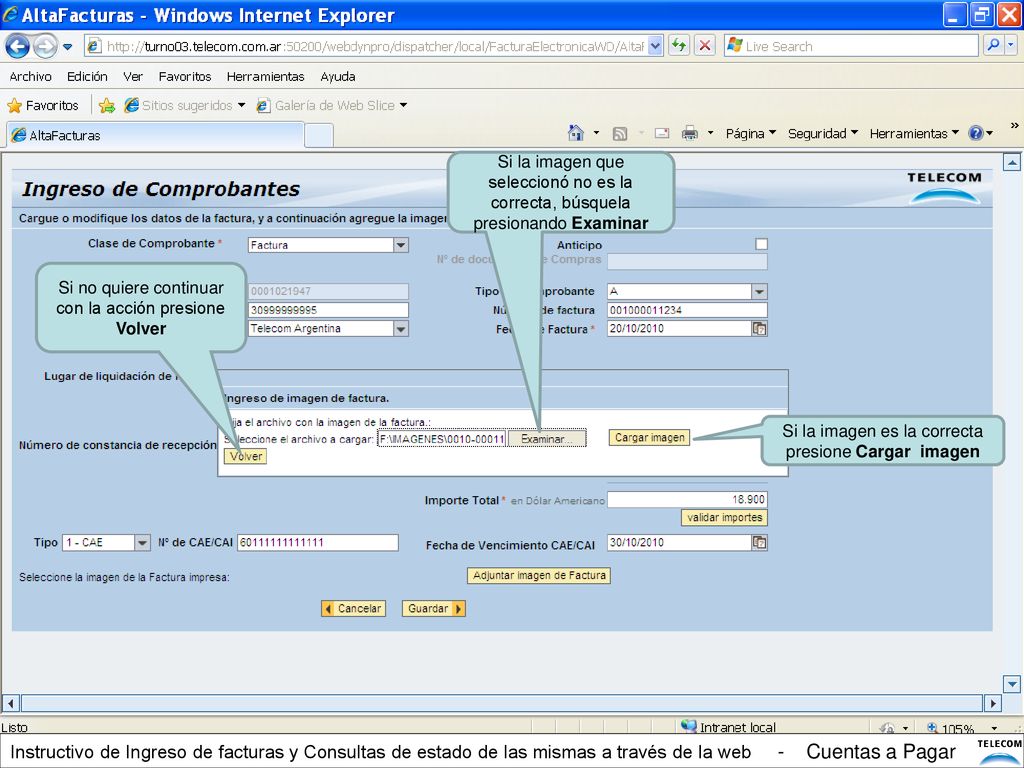This screenshot has width=1024, height=768.
Task: Open the Herramientas menu in menu bar
Action: pyautogui.click(x=265, y=76)
